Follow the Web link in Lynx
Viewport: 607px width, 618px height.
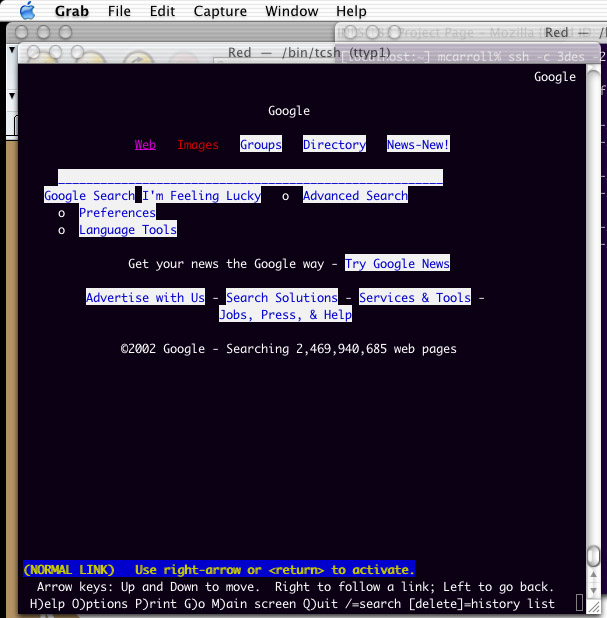pyautogui.click(x=145, y=145)
